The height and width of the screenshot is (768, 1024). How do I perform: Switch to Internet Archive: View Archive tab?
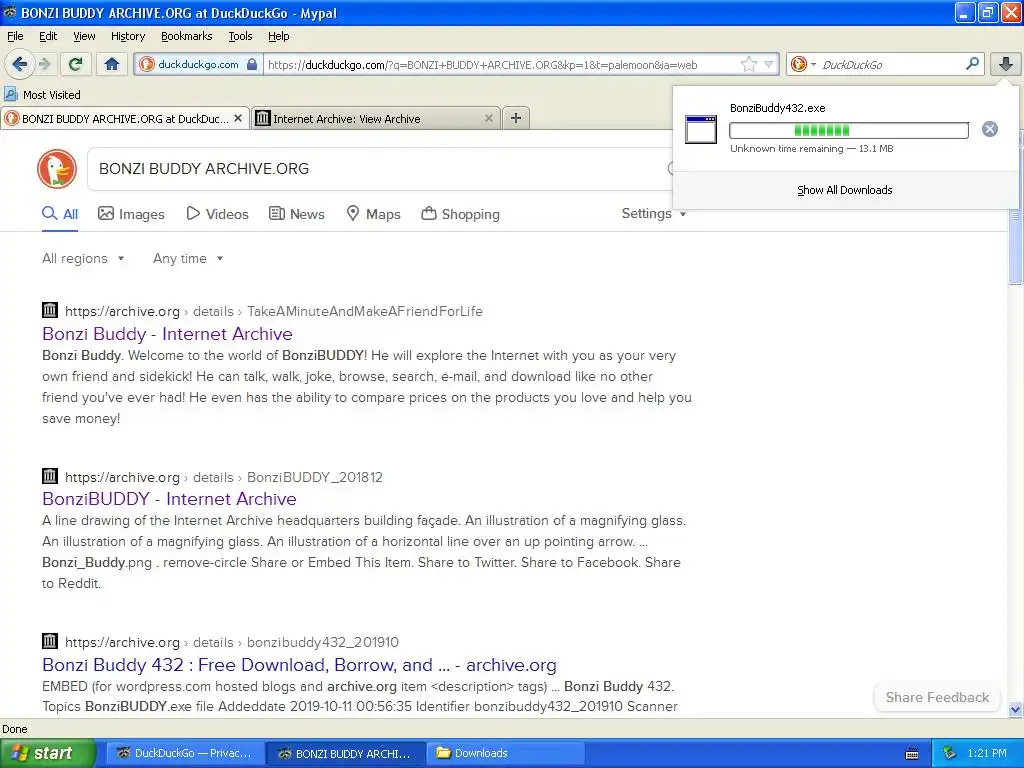(x=376, y=118)
